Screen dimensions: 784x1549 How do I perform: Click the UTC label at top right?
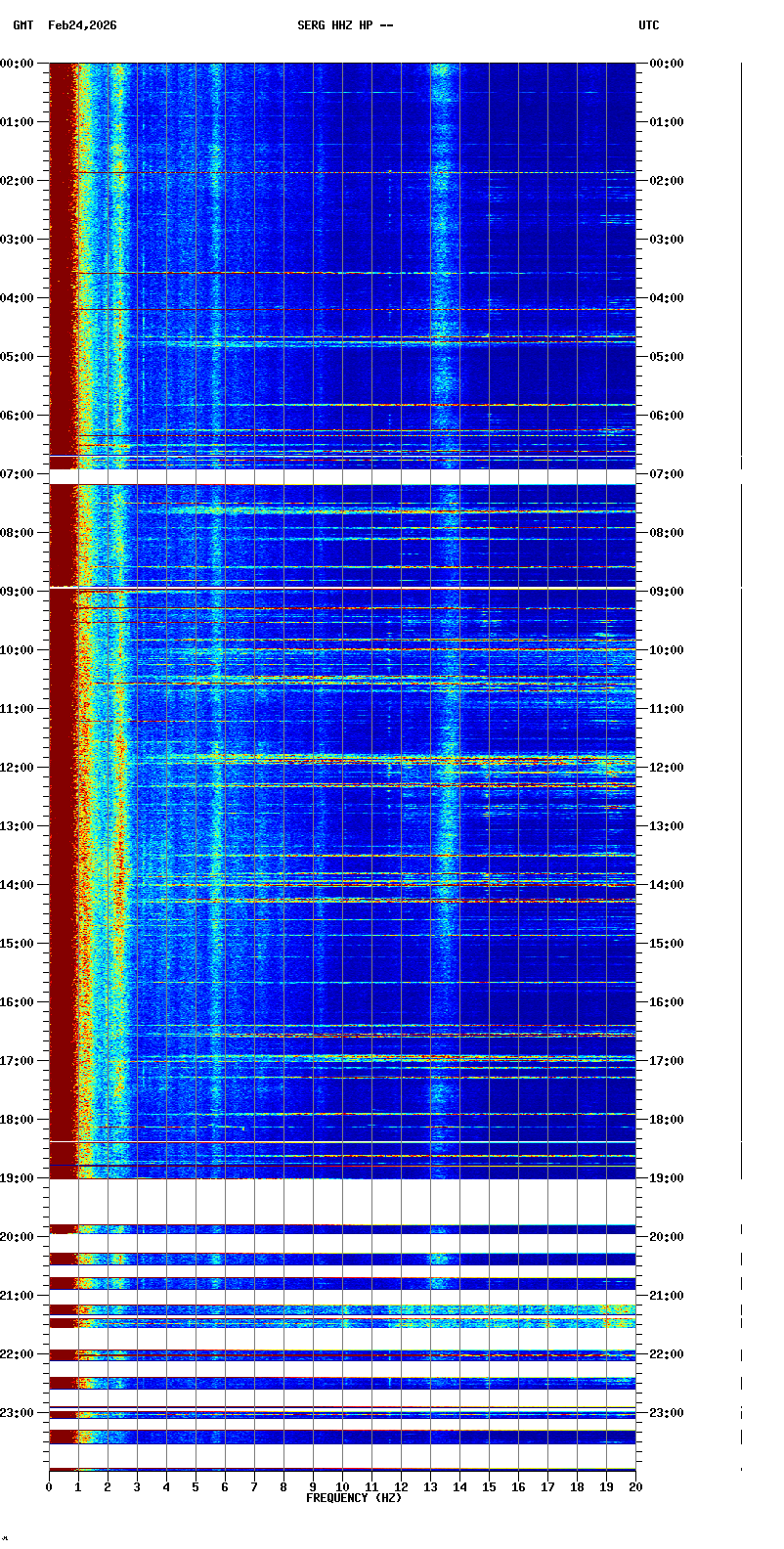(x=649, y=25)
